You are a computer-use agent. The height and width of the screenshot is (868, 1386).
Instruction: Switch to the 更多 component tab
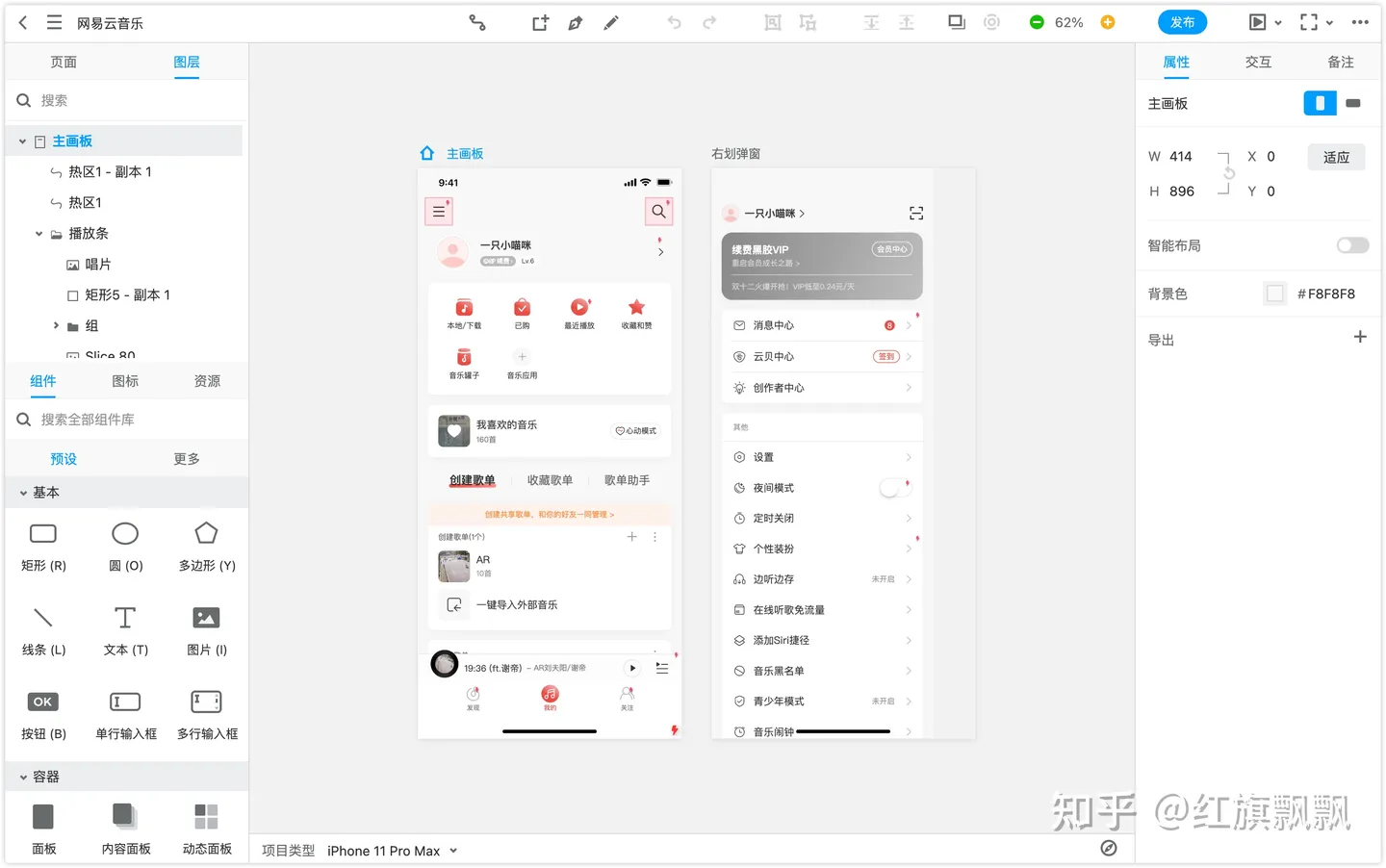pyautogui.click(x=187, y=459)
